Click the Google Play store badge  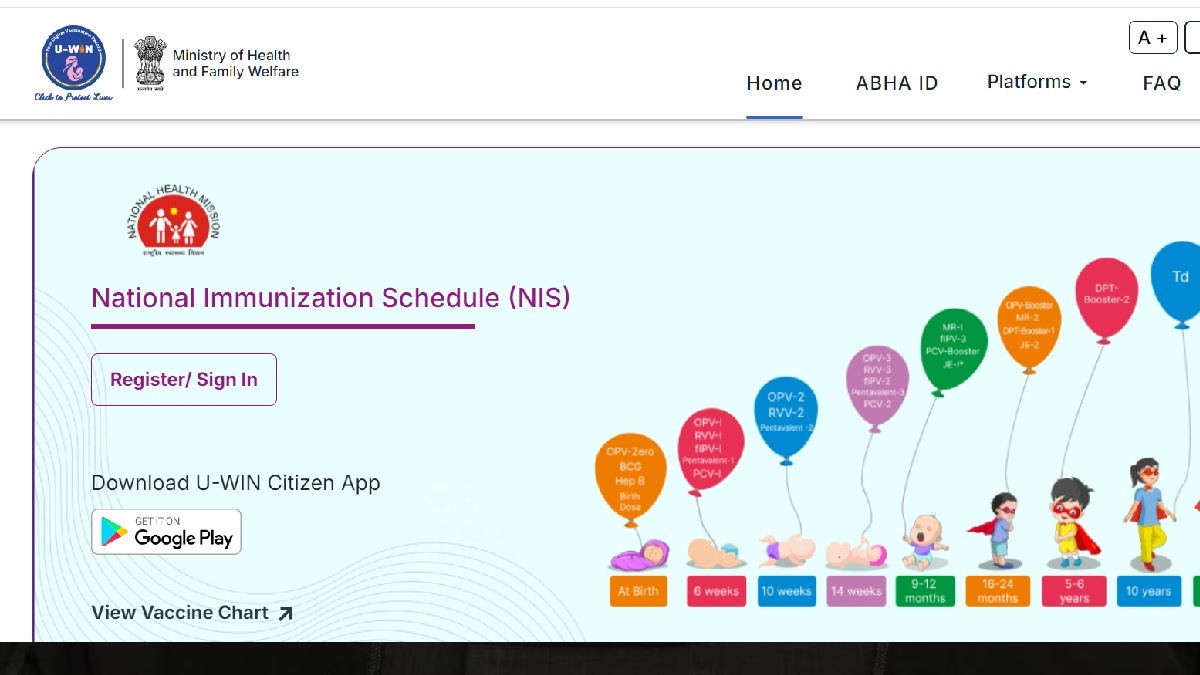(x=166, y=532)
